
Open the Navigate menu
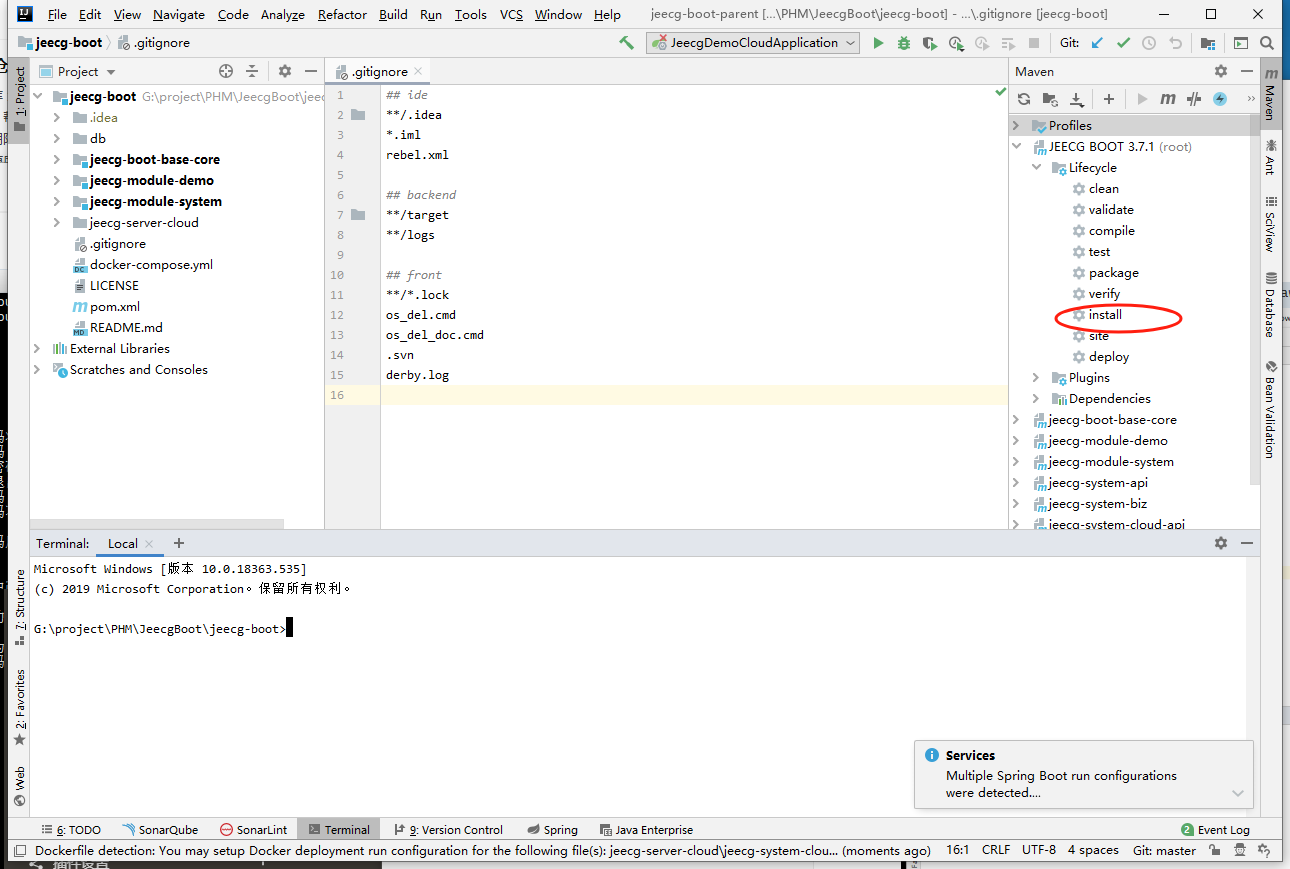(179, 14)
